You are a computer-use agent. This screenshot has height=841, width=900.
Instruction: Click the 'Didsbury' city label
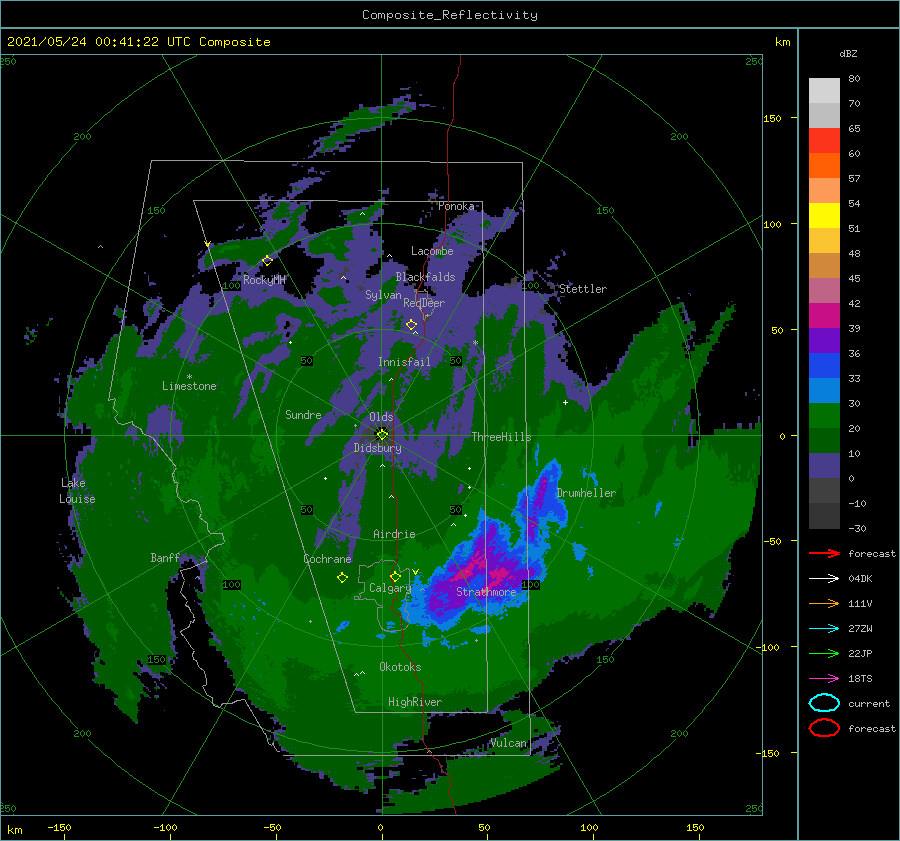click(377, 448)
